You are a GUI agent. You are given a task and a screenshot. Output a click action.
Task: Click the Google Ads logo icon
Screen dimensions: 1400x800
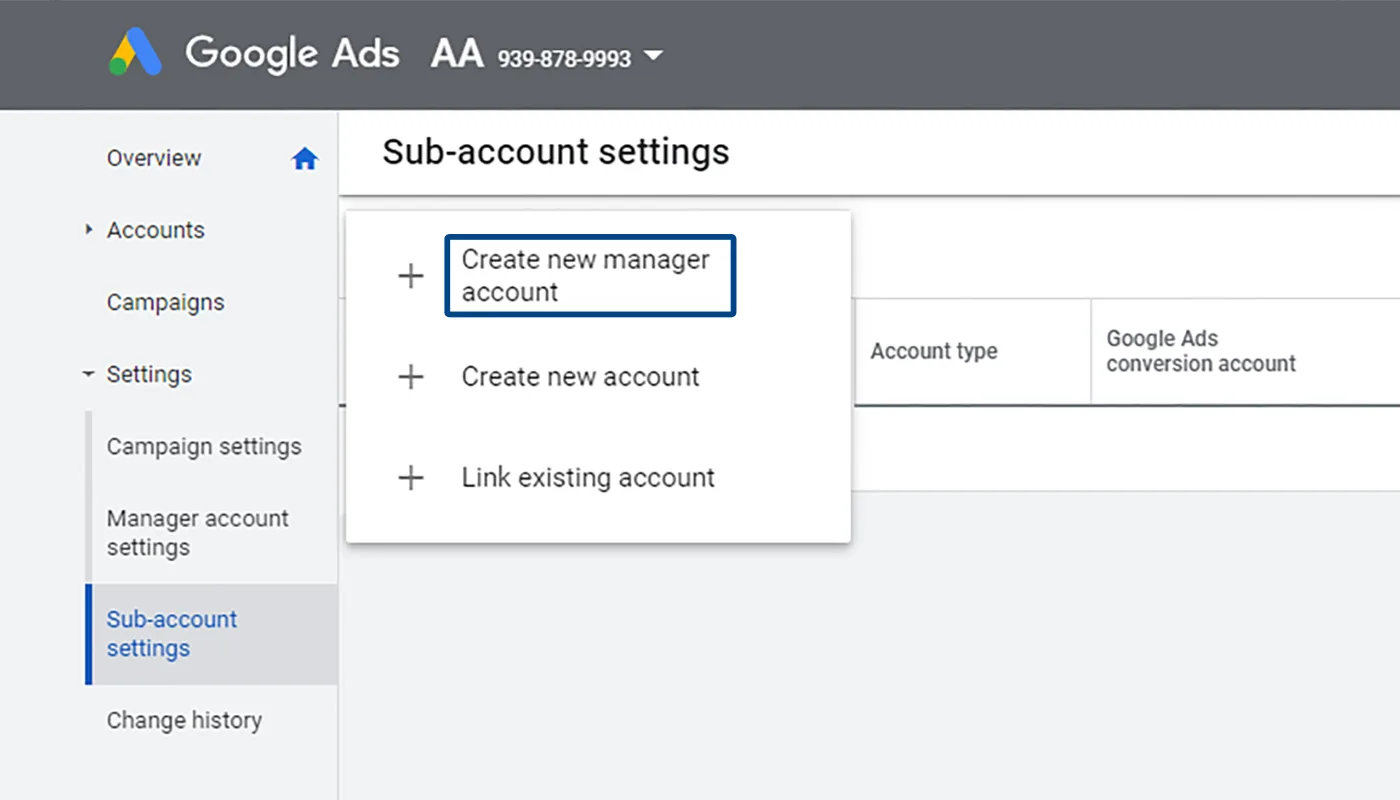tap(135, 53)
